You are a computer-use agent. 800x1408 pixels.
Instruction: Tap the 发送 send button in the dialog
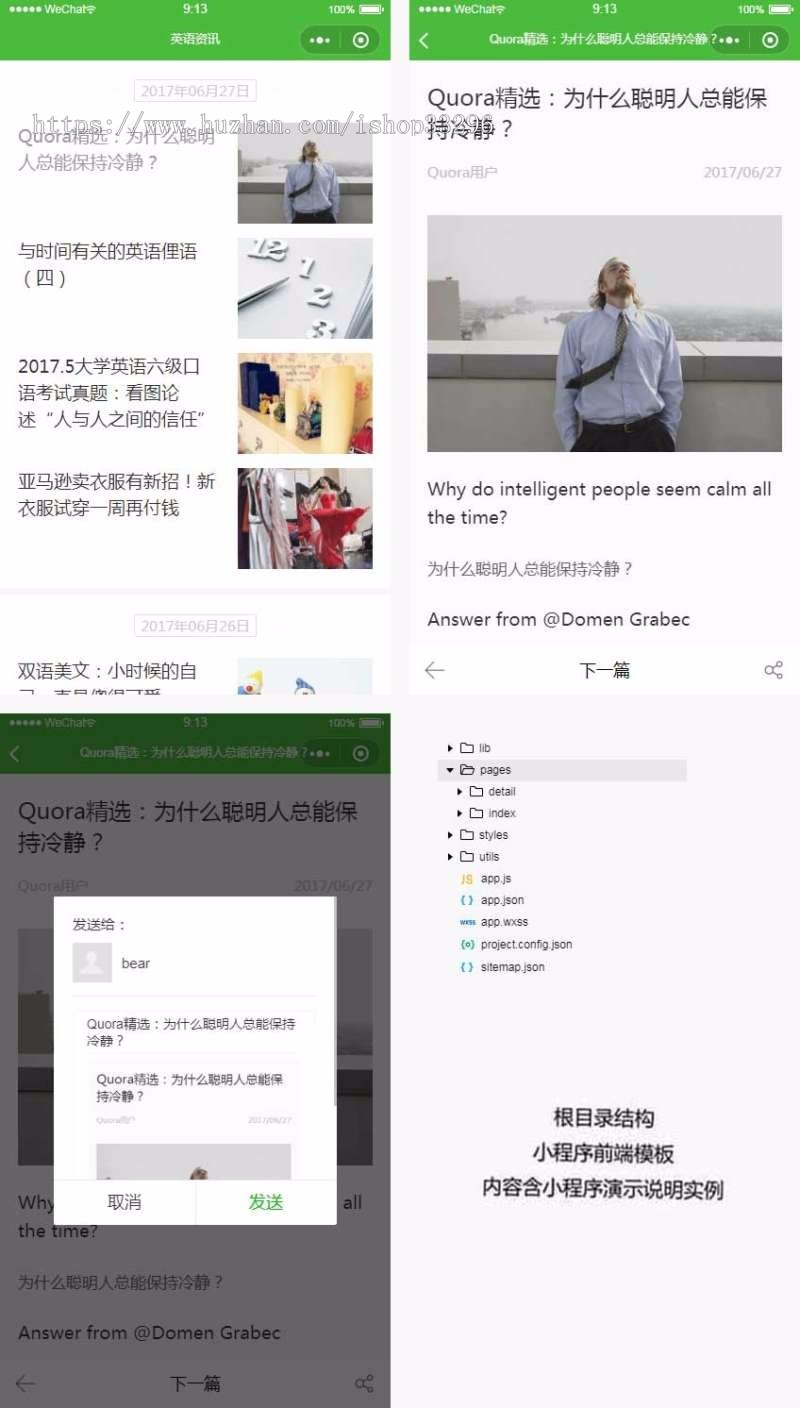pos(265,1202)
